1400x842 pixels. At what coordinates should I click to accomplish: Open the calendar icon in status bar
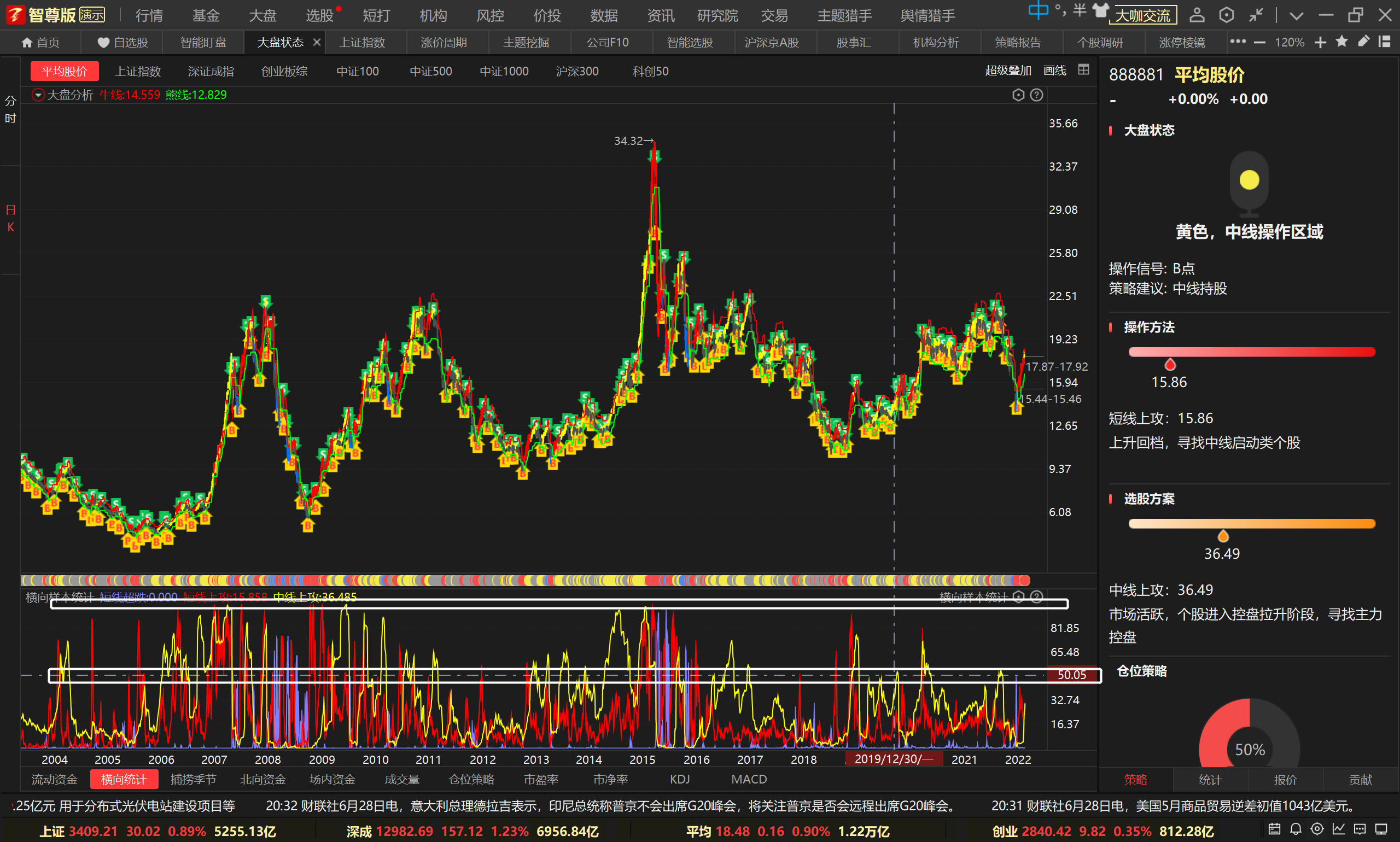1274,829
